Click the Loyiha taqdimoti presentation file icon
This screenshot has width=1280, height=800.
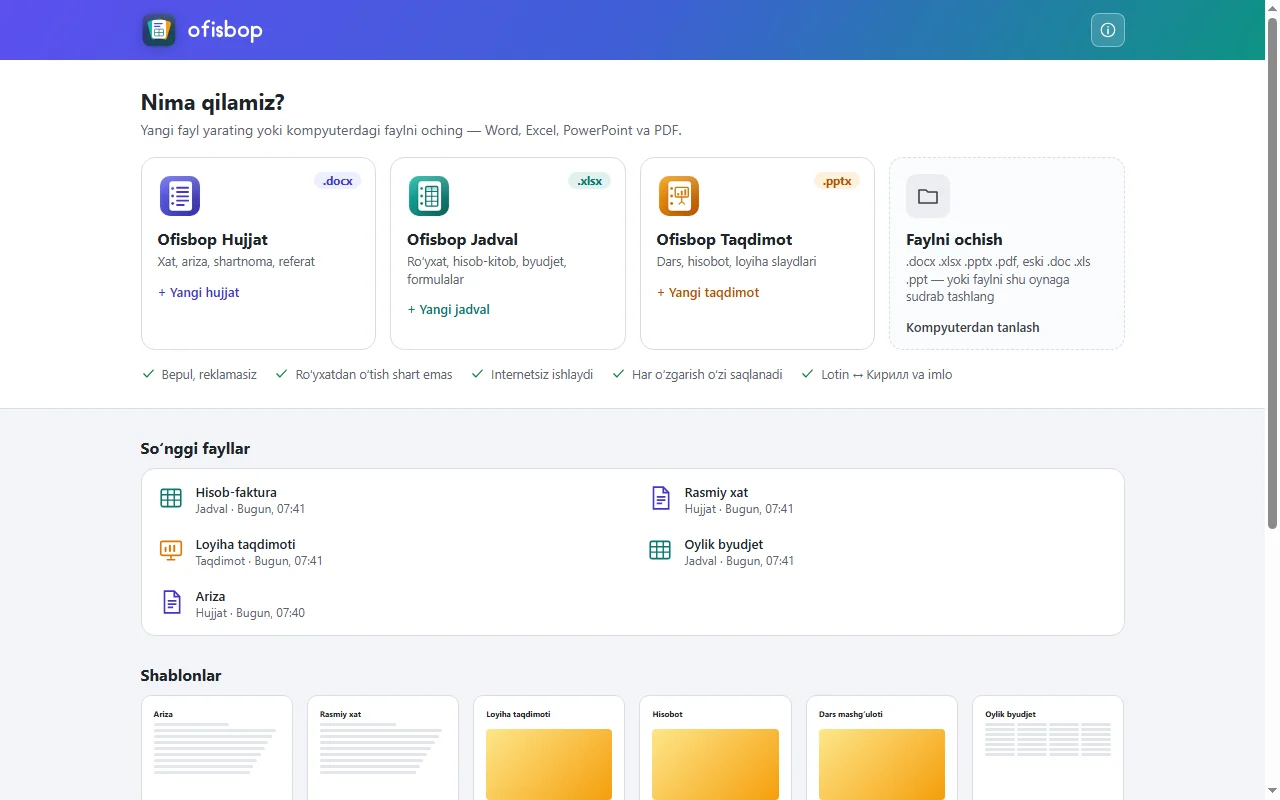(171, 550)
